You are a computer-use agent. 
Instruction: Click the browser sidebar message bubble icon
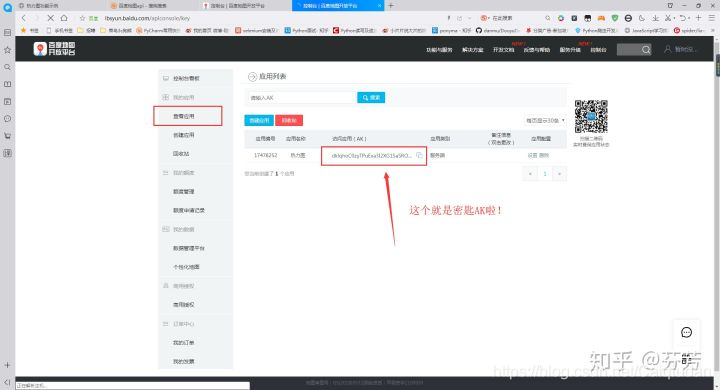coord(7,119)
